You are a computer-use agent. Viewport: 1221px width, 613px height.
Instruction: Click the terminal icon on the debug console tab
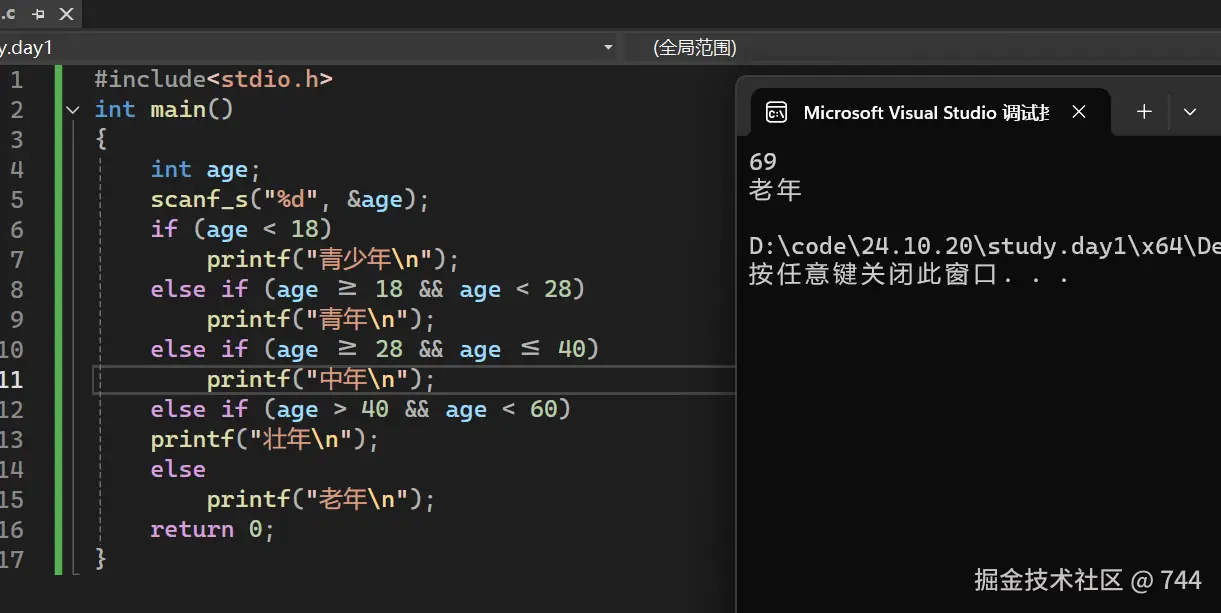pyautogui.click(x=776, y=112)
